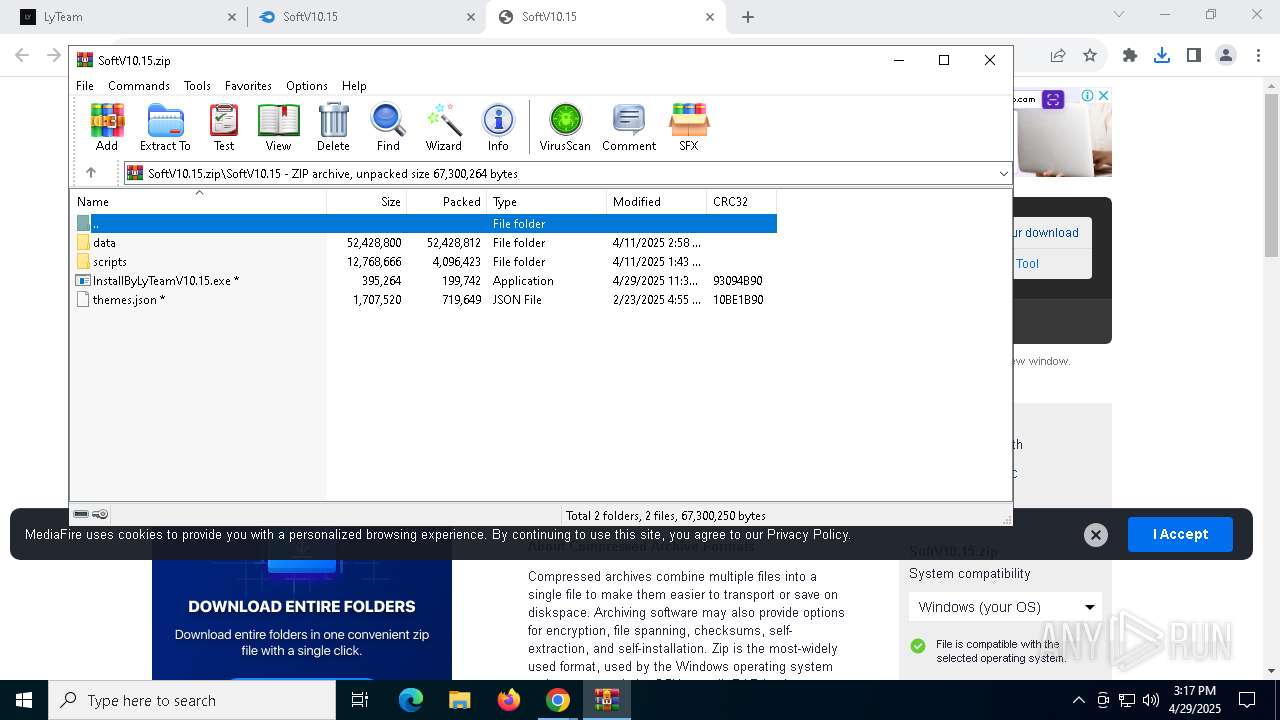This screenshot has height=720, width=1280.
Task: Show hidden tray icons chevron
Action: tap(1078, 700)
